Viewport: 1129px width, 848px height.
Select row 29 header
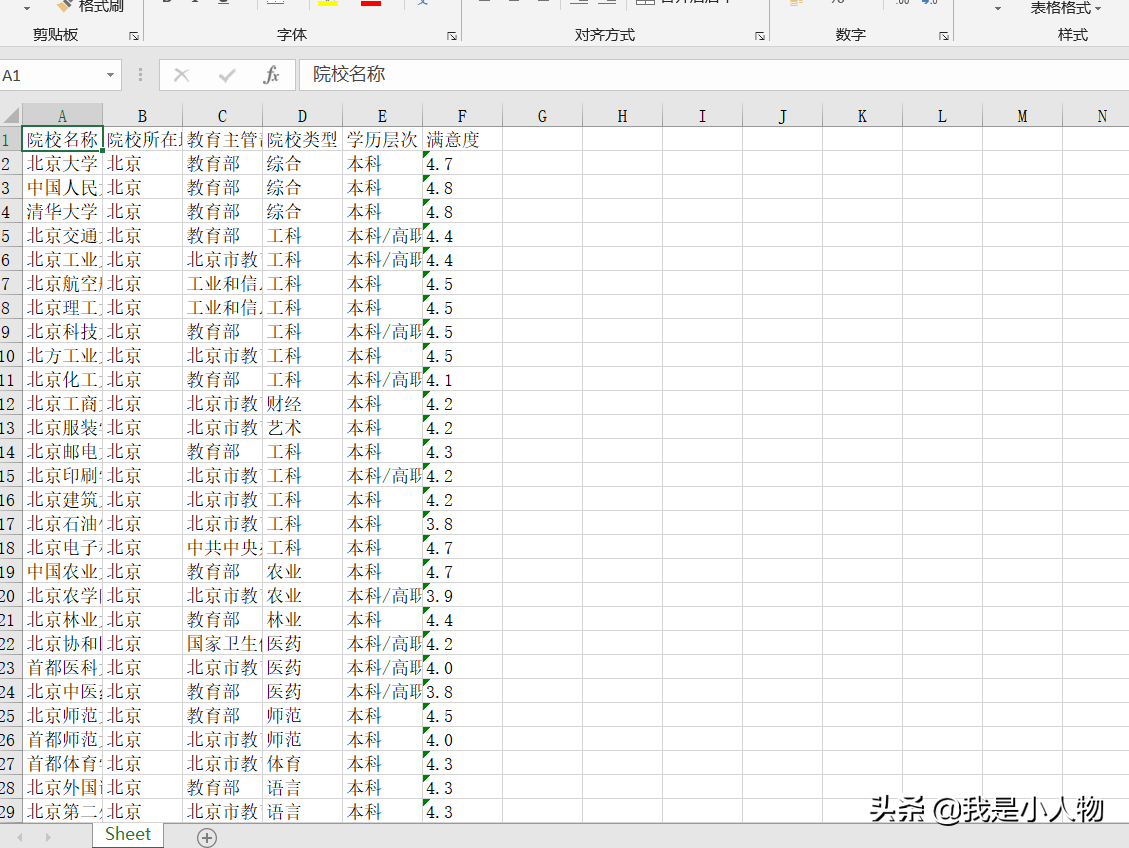click(9, 811)
